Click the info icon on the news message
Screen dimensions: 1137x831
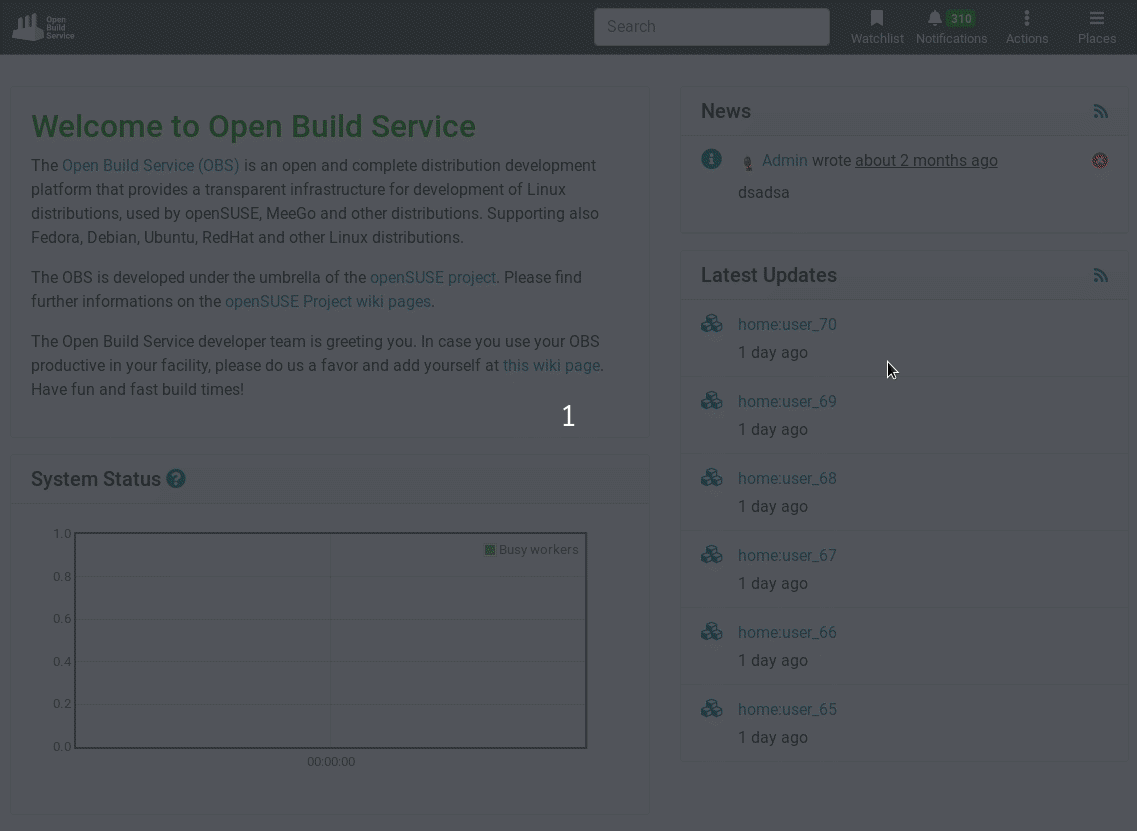711,158
